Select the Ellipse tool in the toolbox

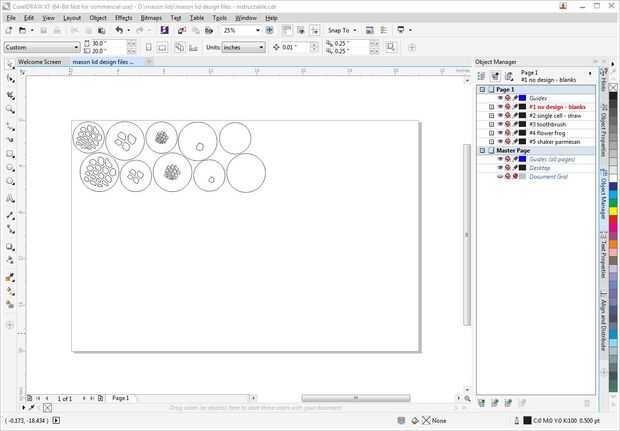pos(10,168)
